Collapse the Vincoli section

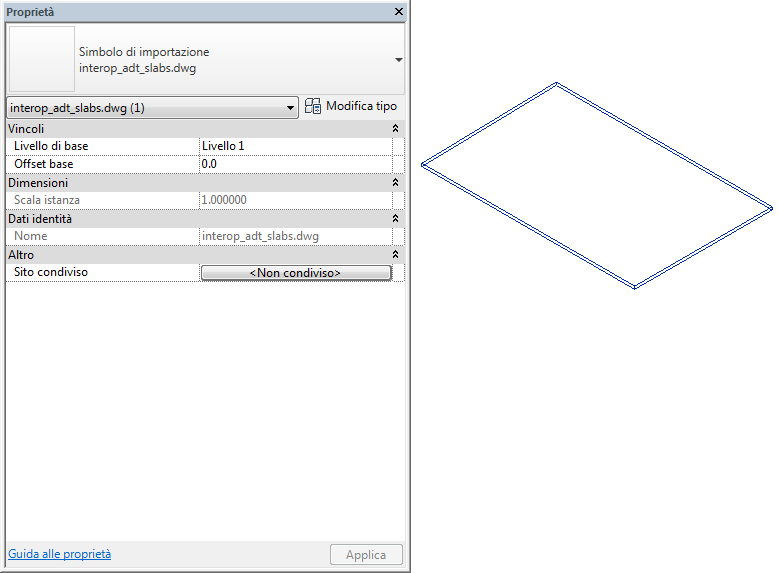pos(395,129)
